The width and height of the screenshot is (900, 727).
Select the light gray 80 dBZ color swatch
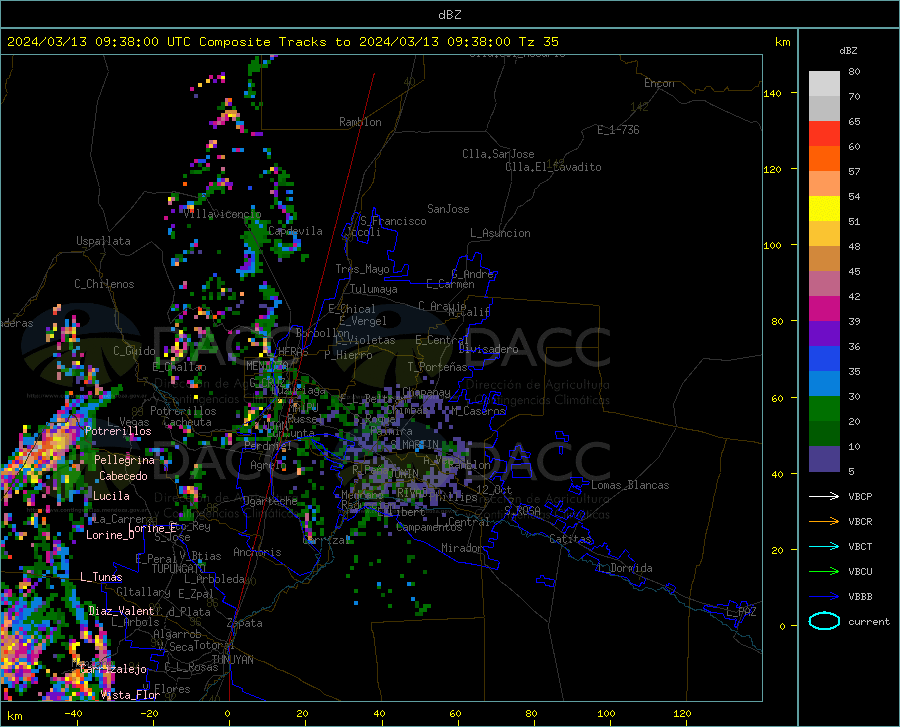(x=824, y=84)
